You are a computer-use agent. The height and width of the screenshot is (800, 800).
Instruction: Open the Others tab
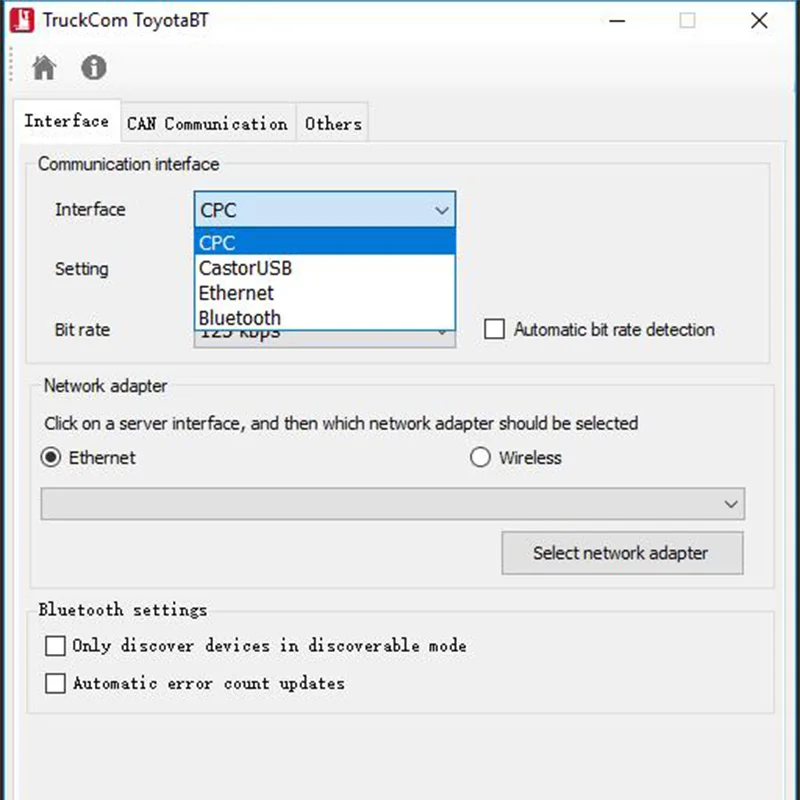point(333,123)
